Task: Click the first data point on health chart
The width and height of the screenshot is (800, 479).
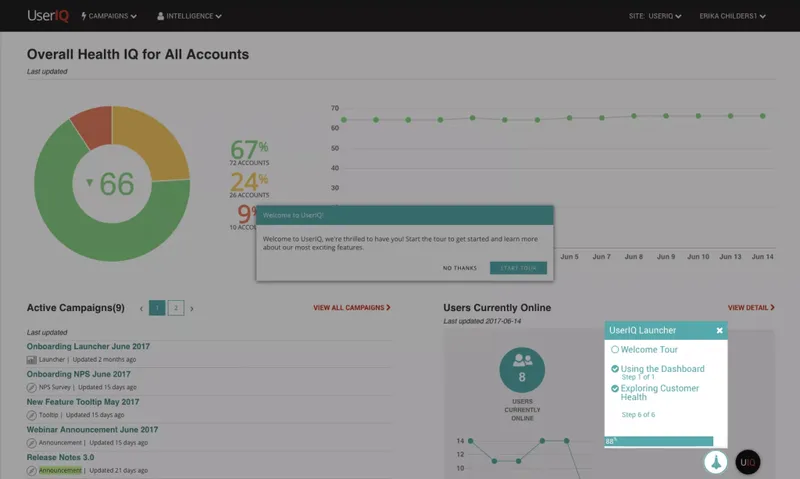Action: (x=344, y=120)
